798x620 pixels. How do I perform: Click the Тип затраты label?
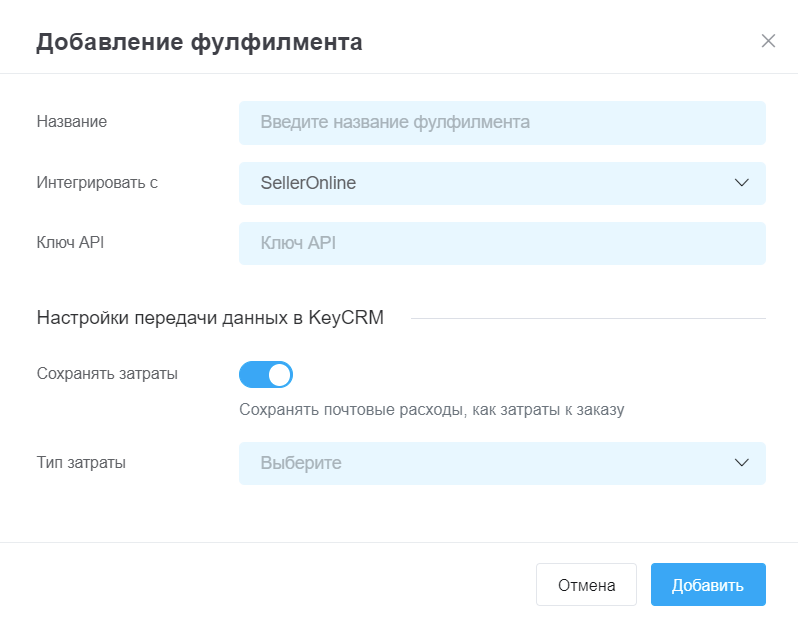click(81, 463)
